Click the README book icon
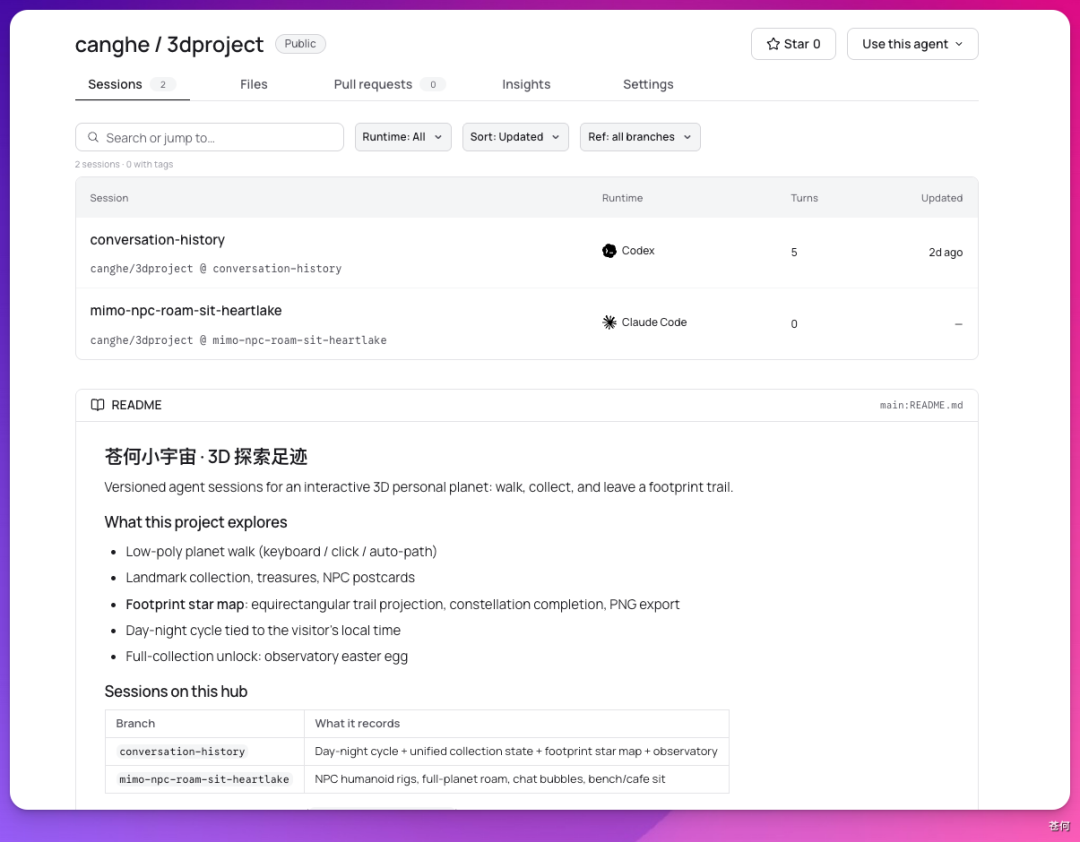Image resolution: width=1080 pixels, height=842 pixels. coord(98,404)
